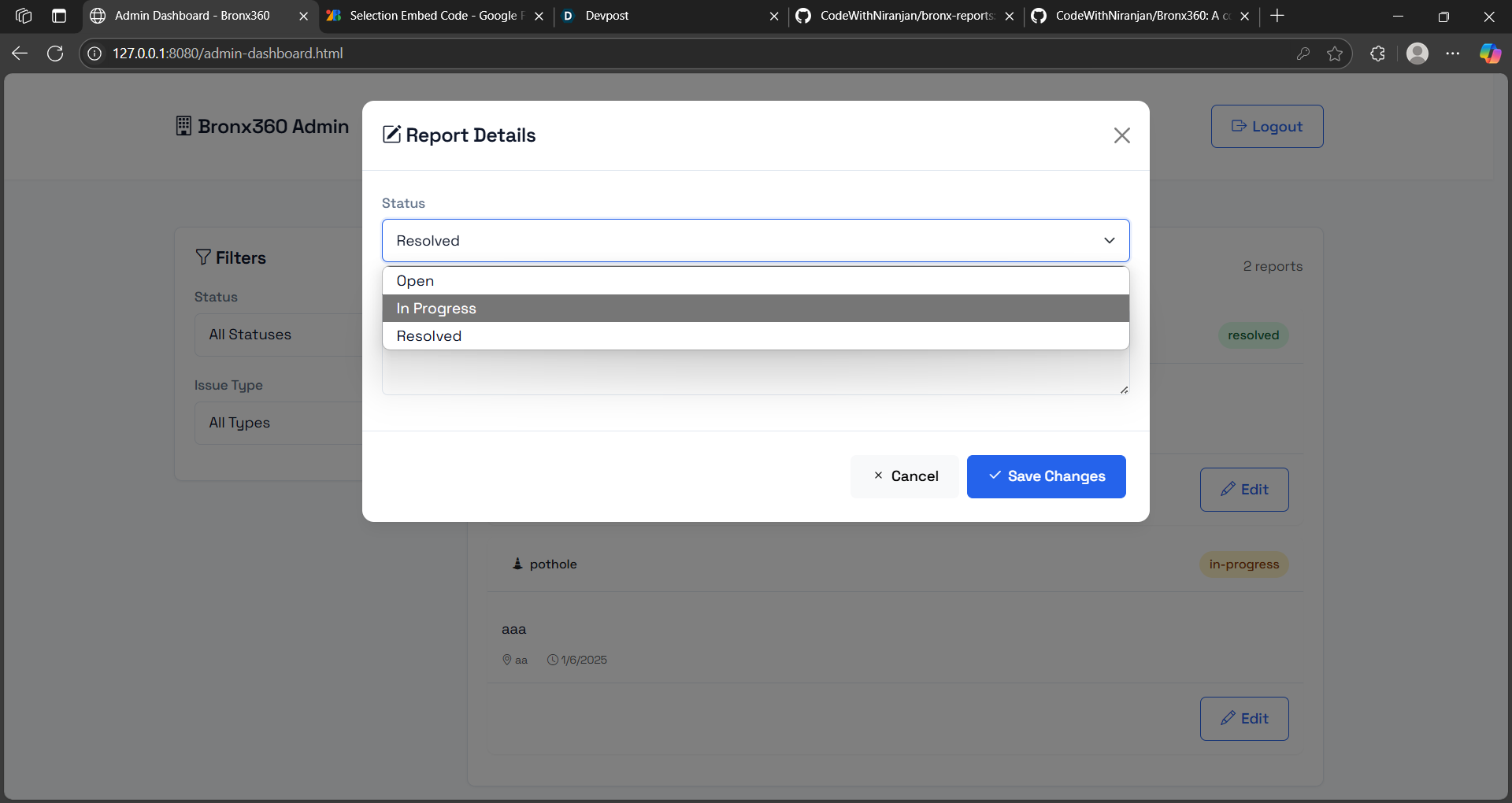
Task: Click the pothole cone icon
Action: (517, 564)
